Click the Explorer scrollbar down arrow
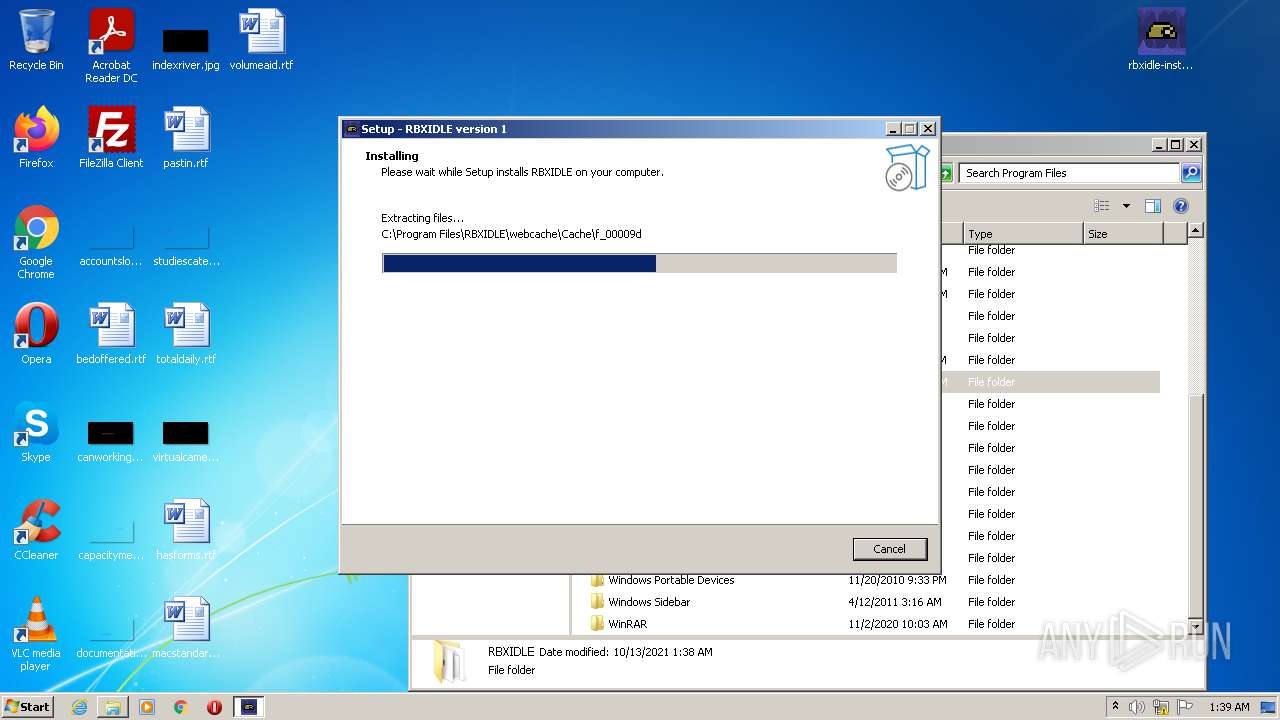 pos(1195,626)
